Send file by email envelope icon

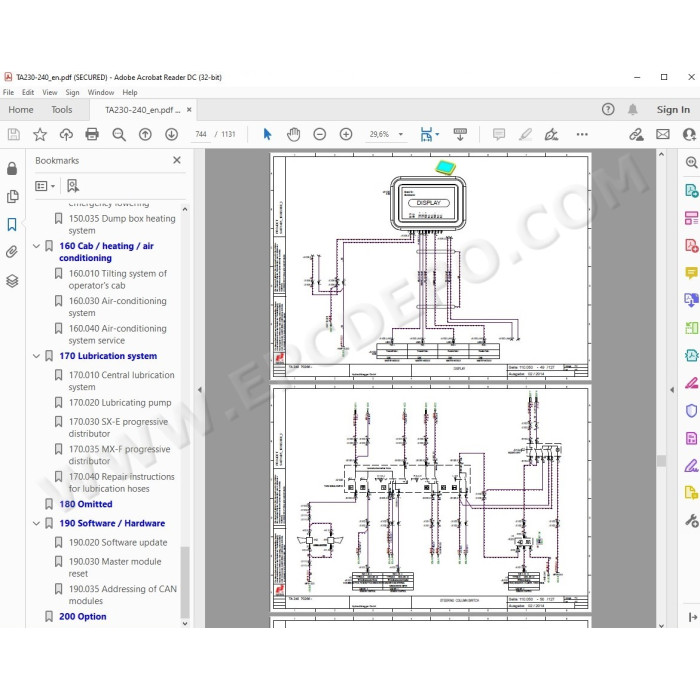coord(662,134)
